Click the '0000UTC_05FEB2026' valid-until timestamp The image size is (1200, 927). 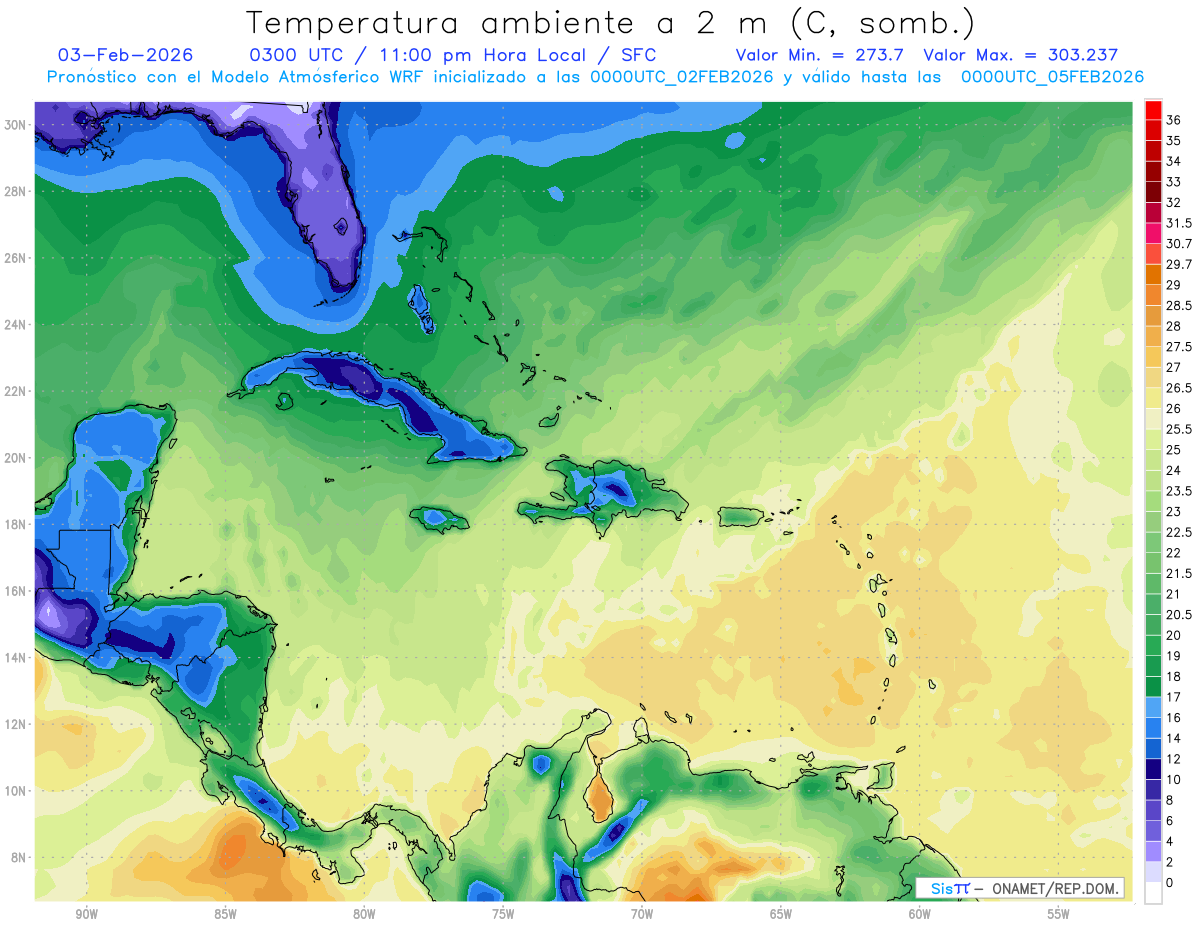(1052, 76)
